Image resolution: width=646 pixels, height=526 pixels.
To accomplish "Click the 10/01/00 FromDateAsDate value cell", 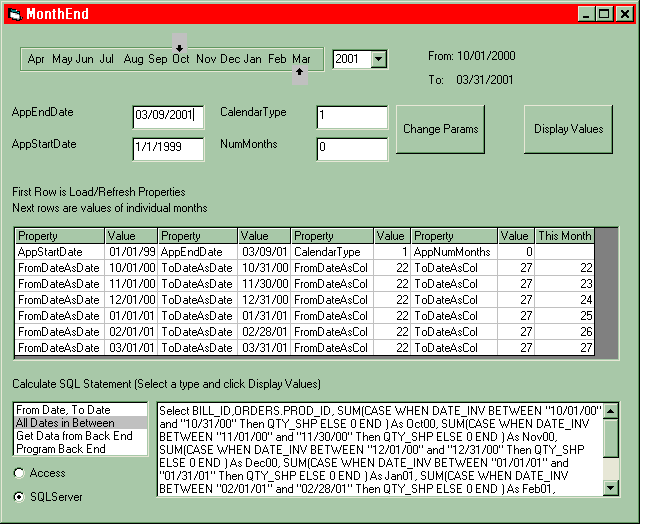I will tap(131, 268).
